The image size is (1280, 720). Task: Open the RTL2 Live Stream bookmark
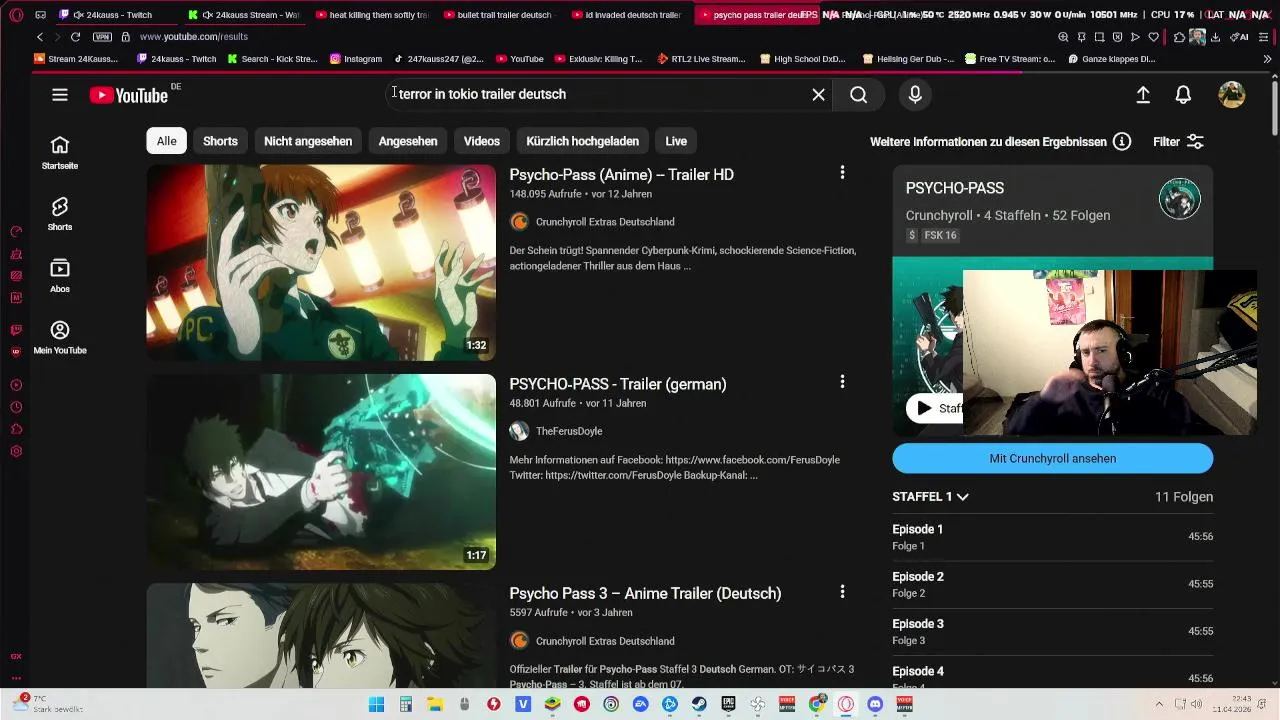701,59
